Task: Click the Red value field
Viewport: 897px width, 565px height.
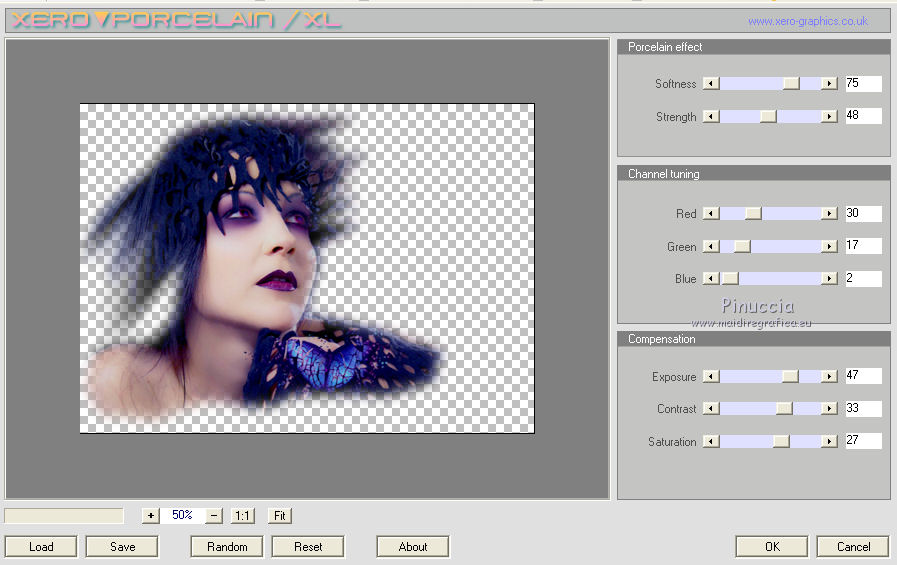Action: click(863, 213)
